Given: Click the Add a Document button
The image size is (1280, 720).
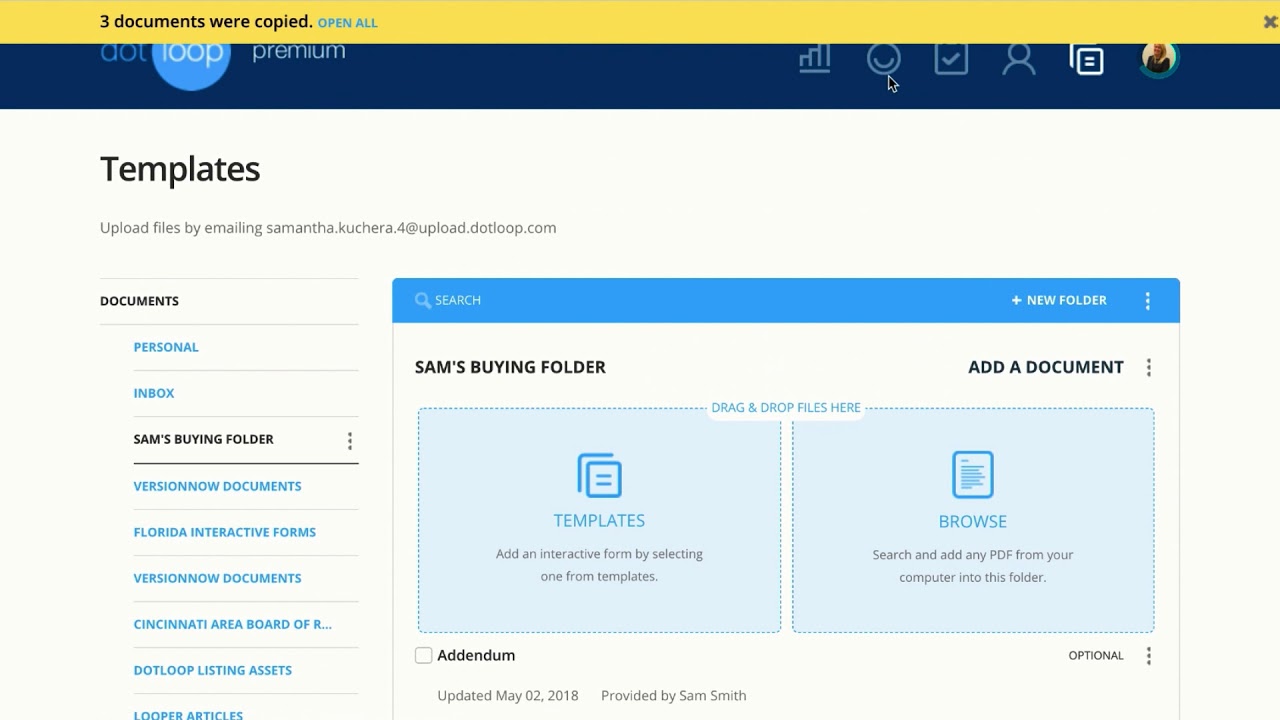Looking at the screenshot, I should click(1046, 367).
